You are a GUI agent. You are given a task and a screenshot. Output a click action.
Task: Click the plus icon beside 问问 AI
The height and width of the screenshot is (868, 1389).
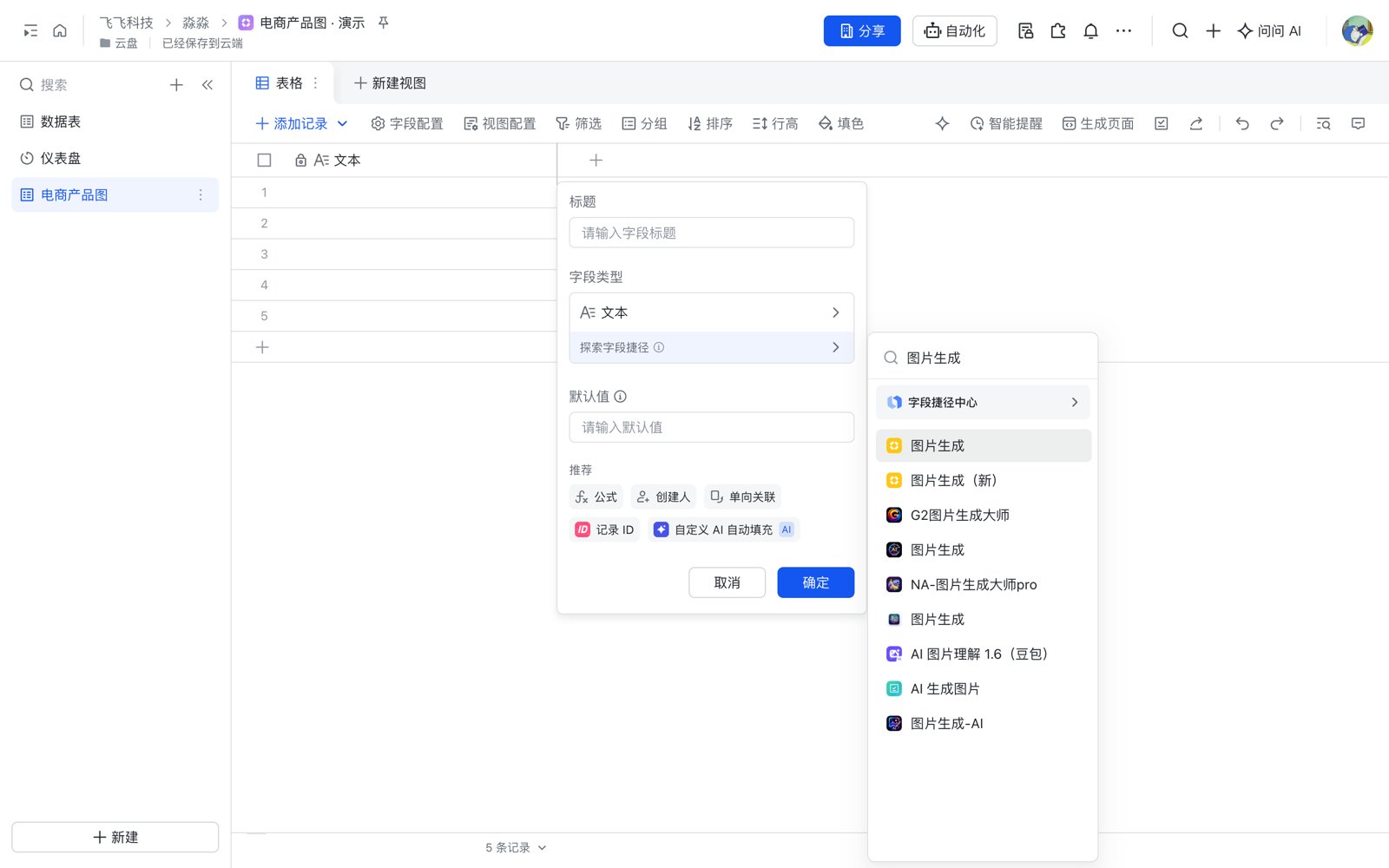1213,31
